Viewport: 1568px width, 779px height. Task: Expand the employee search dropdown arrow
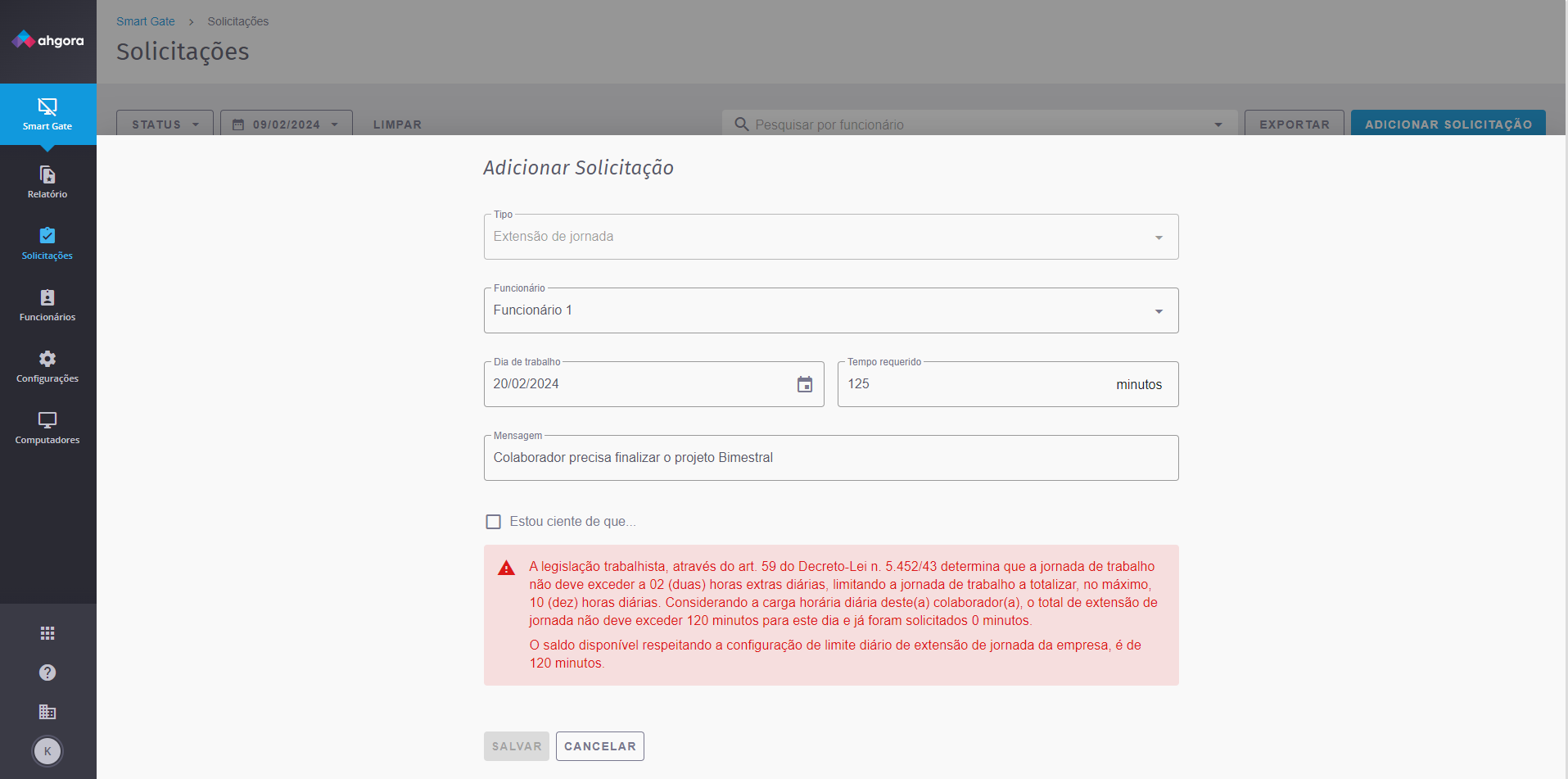pyautogui.click(x=1218, y=125)
